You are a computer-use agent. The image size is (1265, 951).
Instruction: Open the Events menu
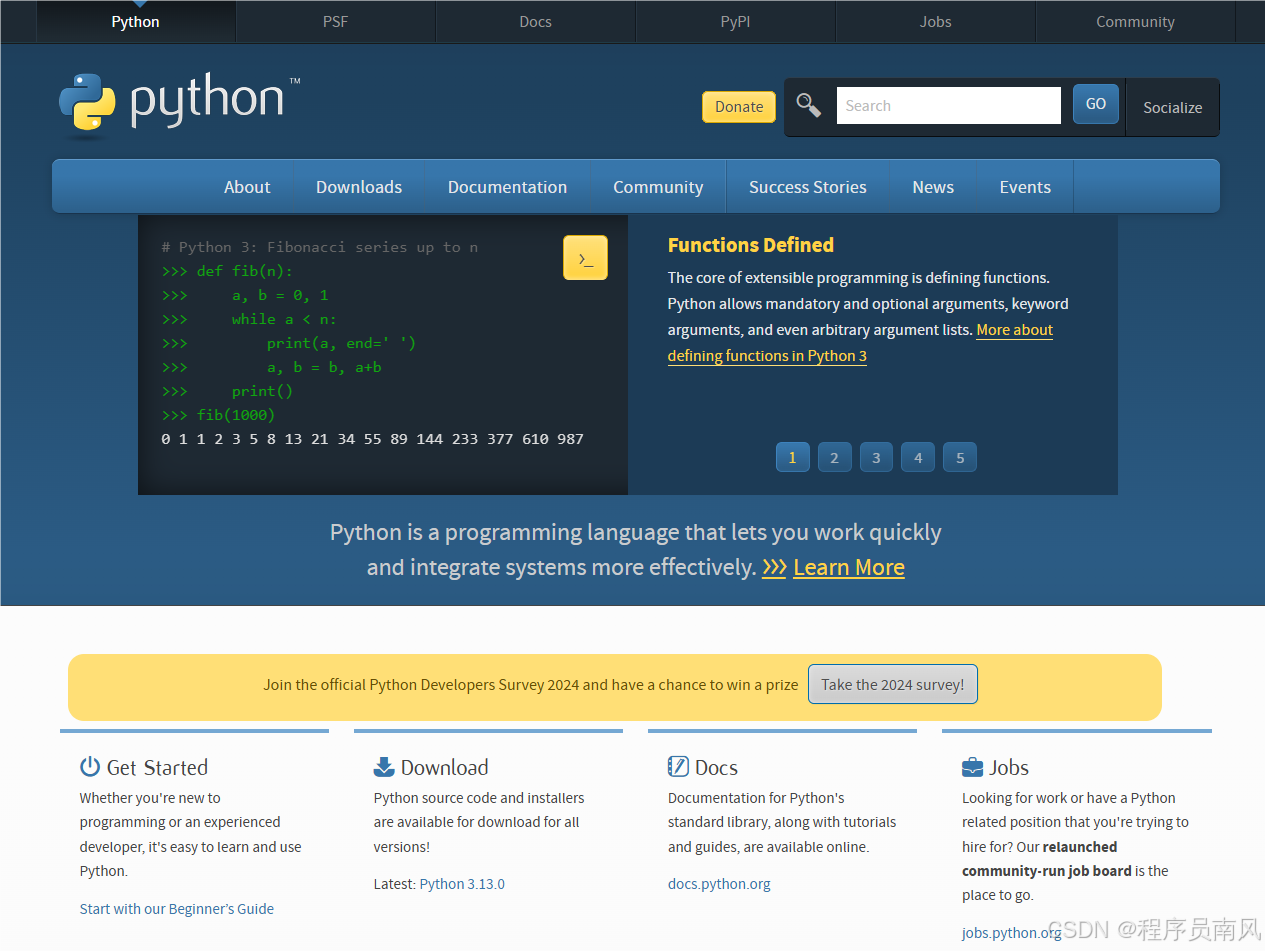click(x=1025, y=187)
